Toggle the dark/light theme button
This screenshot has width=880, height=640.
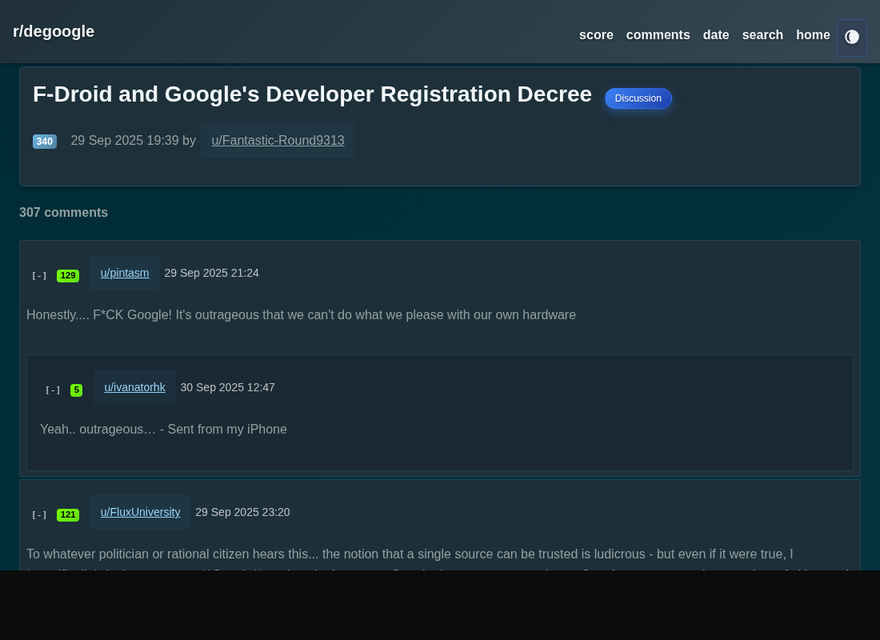(851, 38)
